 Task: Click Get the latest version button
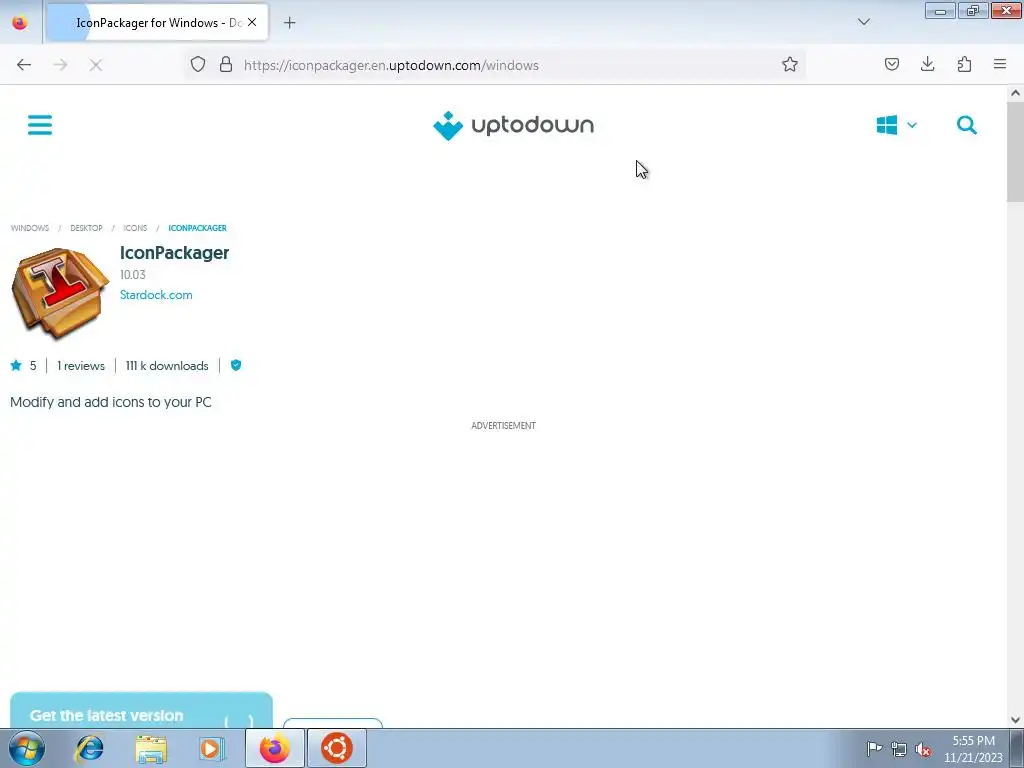[x=141, y=711]
